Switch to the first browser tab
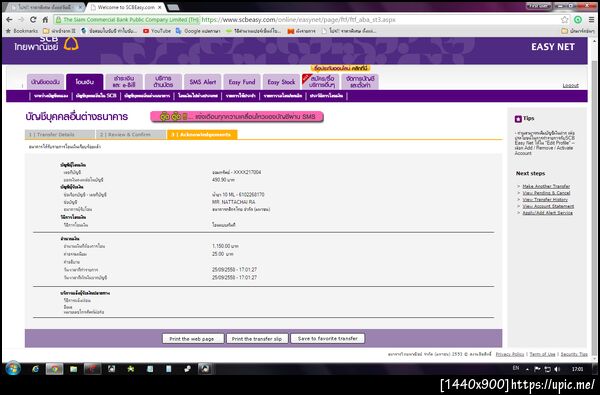This screenshot has height=395, width=600. (x=44, y=7)
